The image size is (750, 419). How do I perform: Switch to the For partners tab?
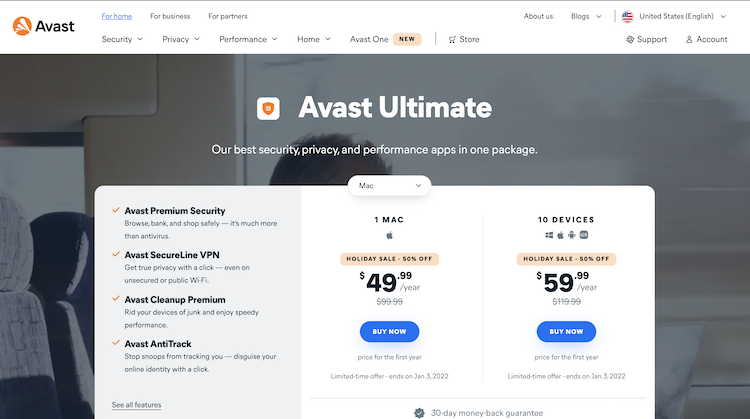pyautogui.click(x=228, y=16)
